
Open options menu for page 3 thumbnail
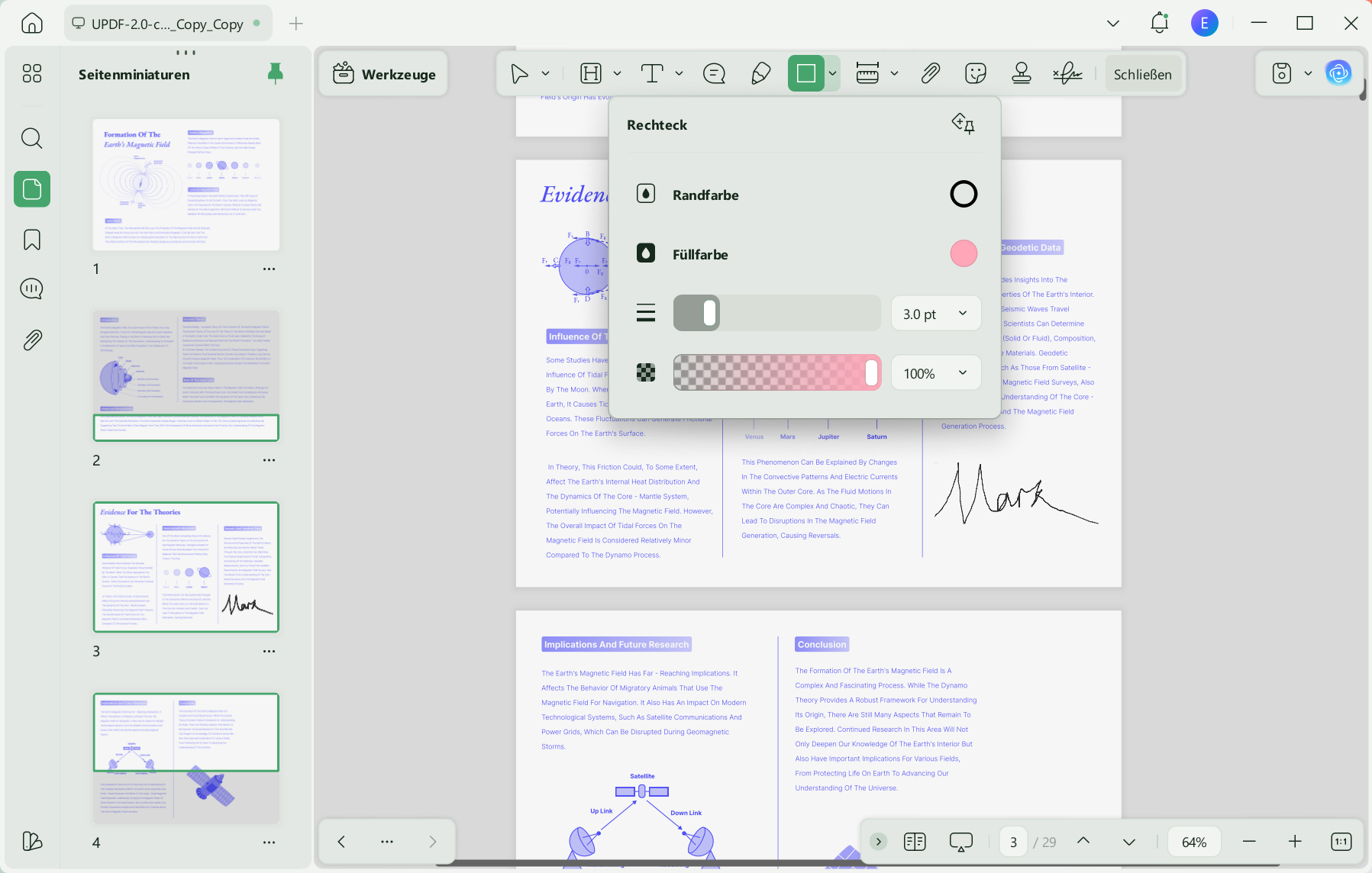coord(269,651)
